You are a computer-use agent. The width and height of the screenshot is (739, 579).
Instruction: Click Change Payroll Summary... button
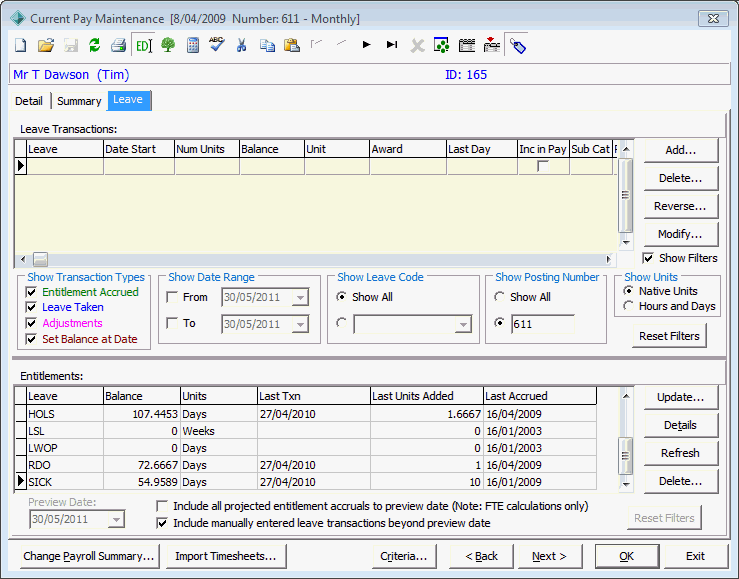pos(89,556)
